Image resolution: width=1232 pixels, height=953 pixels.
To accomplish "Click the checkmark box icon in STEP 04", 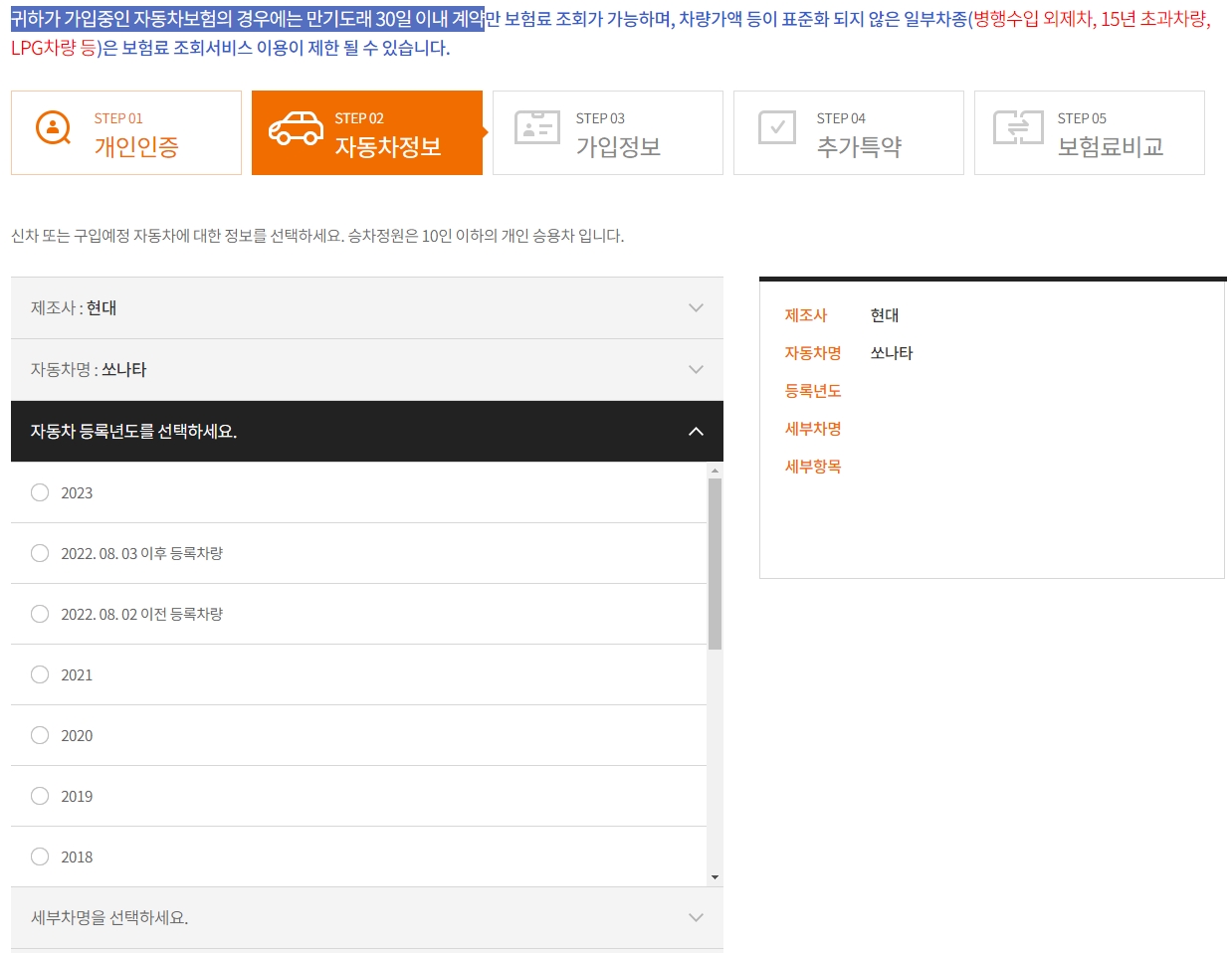I will [x=777, y=127].
